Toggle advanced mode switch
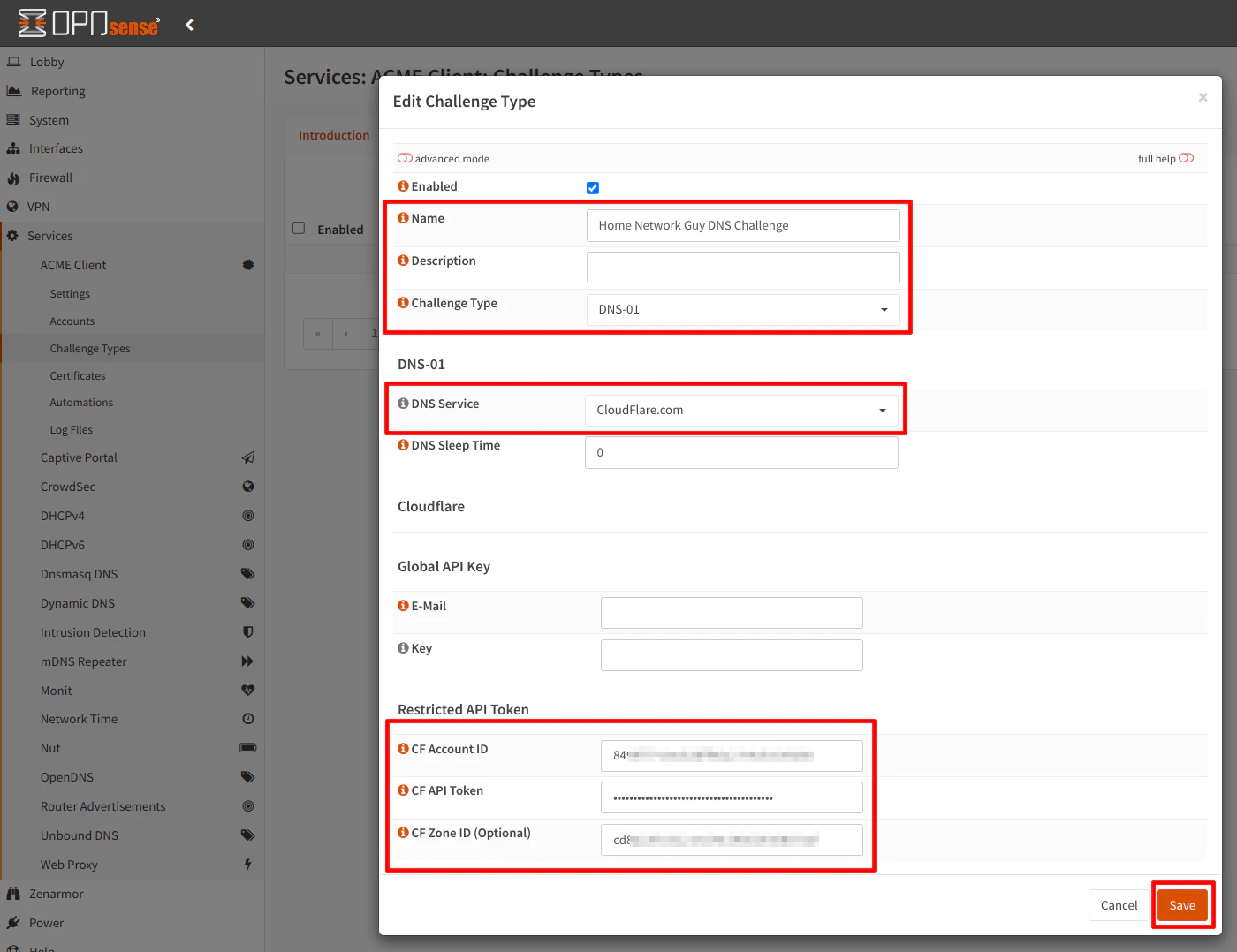The width and height of the screenshot is (1237, 952). [x=405, y=158]
